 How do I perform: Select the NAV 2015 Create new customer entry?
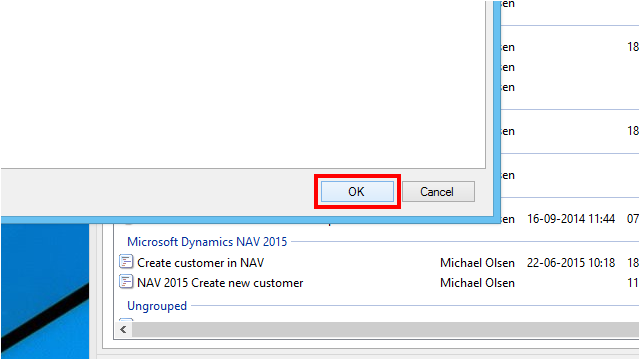tap(220, 283)
